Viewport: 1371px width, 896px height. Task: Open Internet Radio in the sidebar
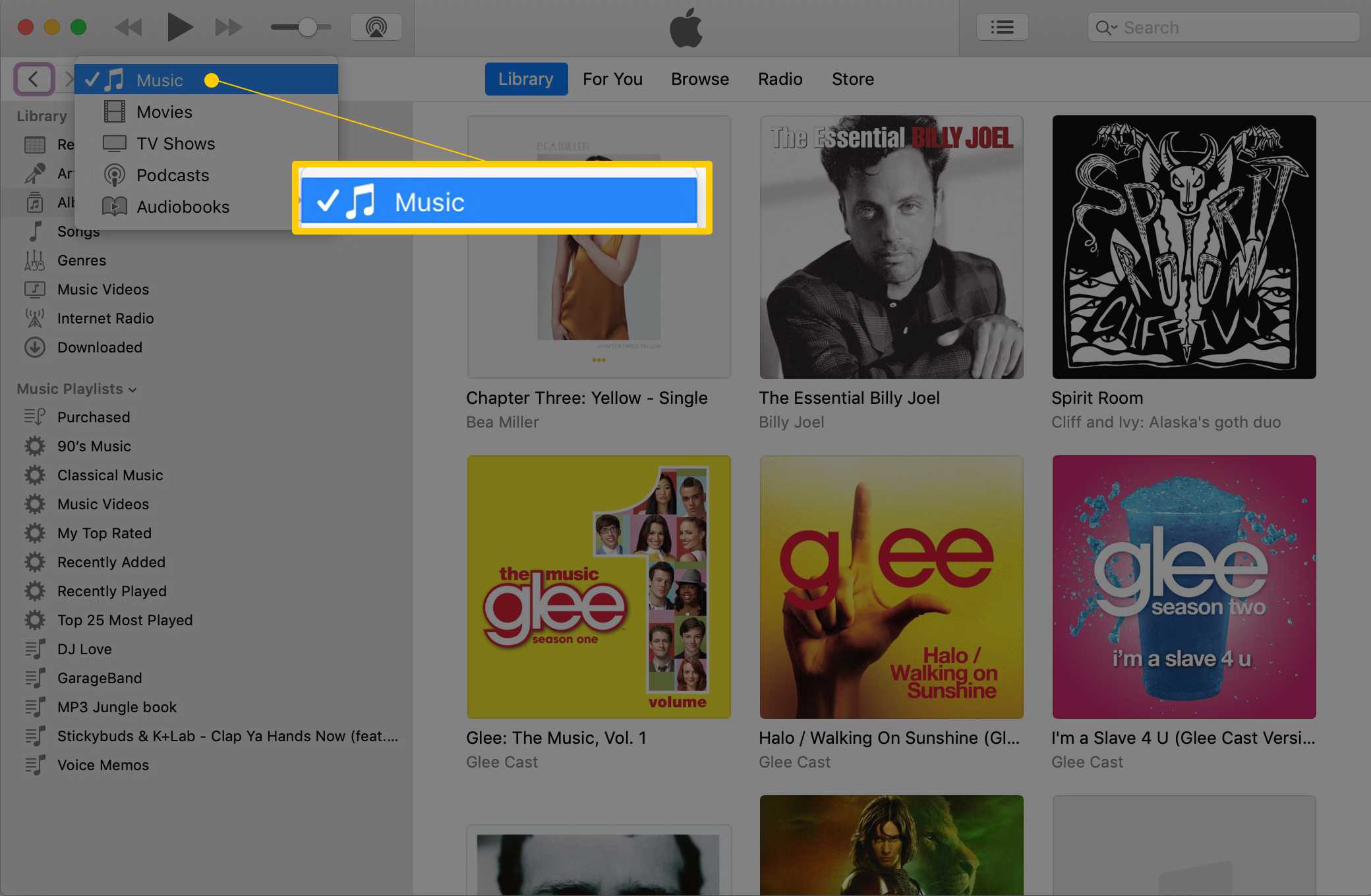click(x=105, y=318)
